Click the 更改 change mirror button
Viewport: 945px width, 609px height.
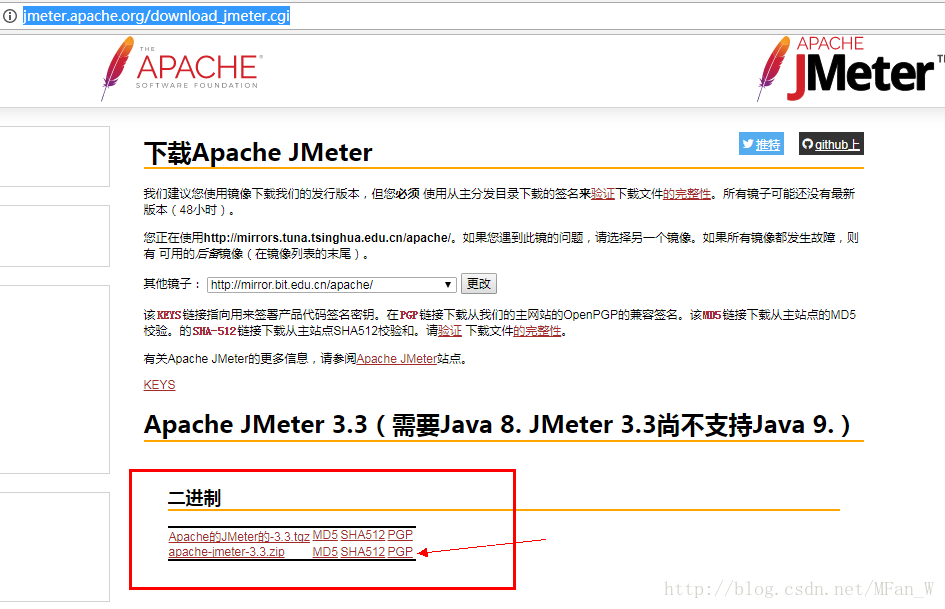pyautogui.click(x=479, y=283)
